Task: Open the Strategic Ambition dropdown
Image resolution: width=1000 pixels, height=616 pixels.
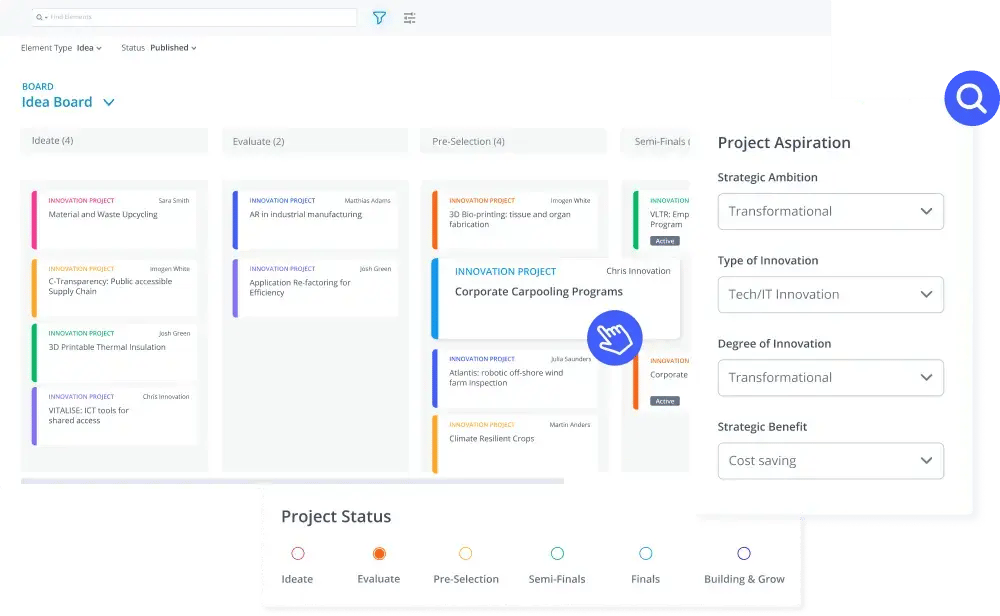Action: 830,212
